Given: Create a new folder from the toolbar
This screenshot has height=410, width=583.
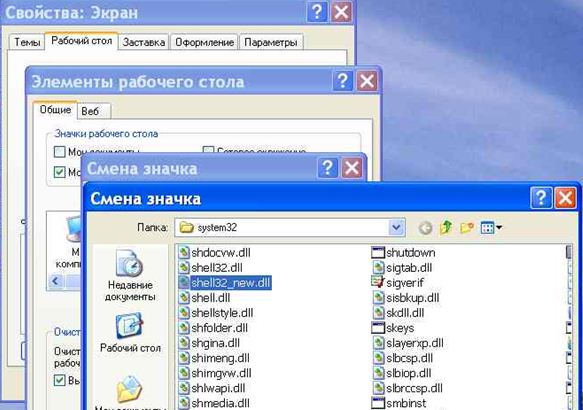Looking at the screenshot, I should click(467, 227).
